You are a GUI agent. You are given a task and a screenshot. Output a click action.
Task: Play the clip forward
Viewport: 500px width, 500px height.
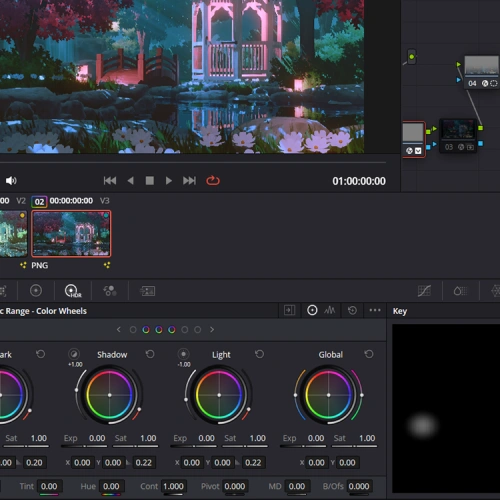pos(169,181)
